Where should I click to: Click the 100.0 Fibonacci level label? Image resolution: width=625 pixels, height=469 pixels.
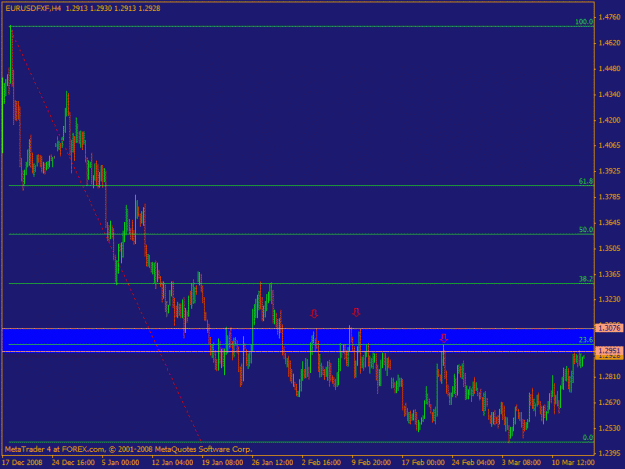pos(584,22)
